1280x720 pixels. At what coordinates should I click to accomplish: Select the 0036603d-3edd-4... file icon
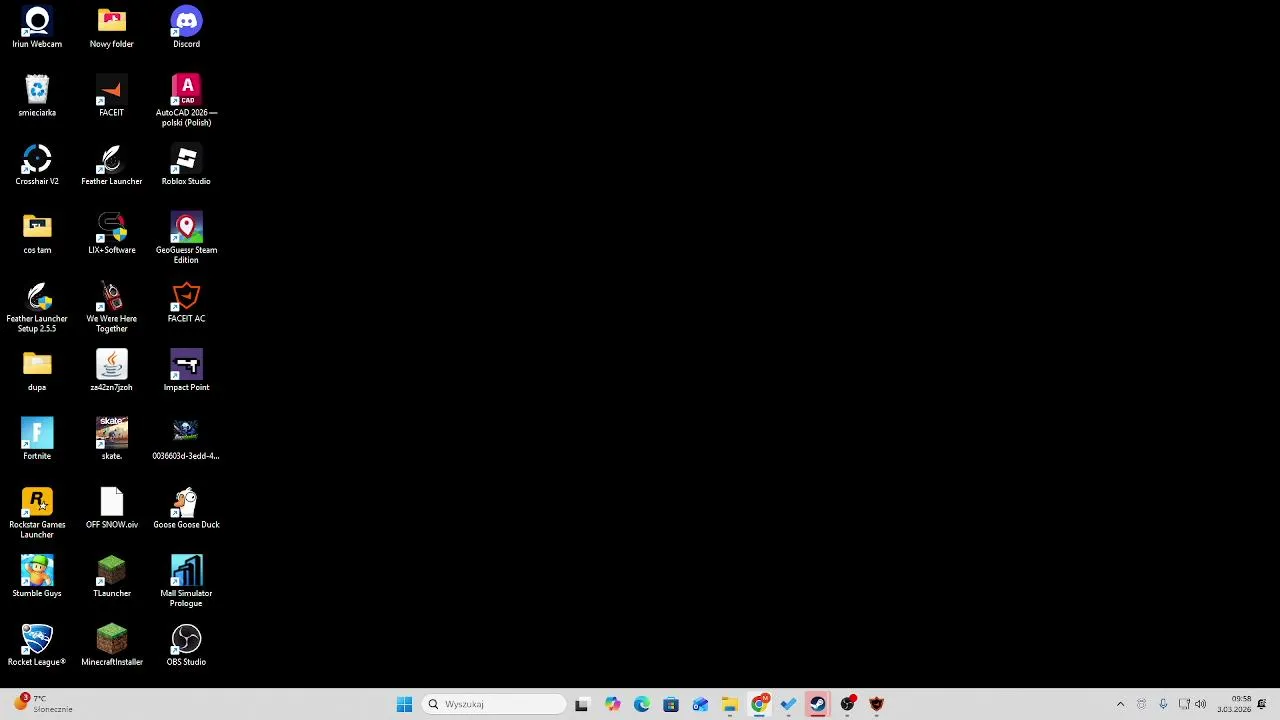186,440
